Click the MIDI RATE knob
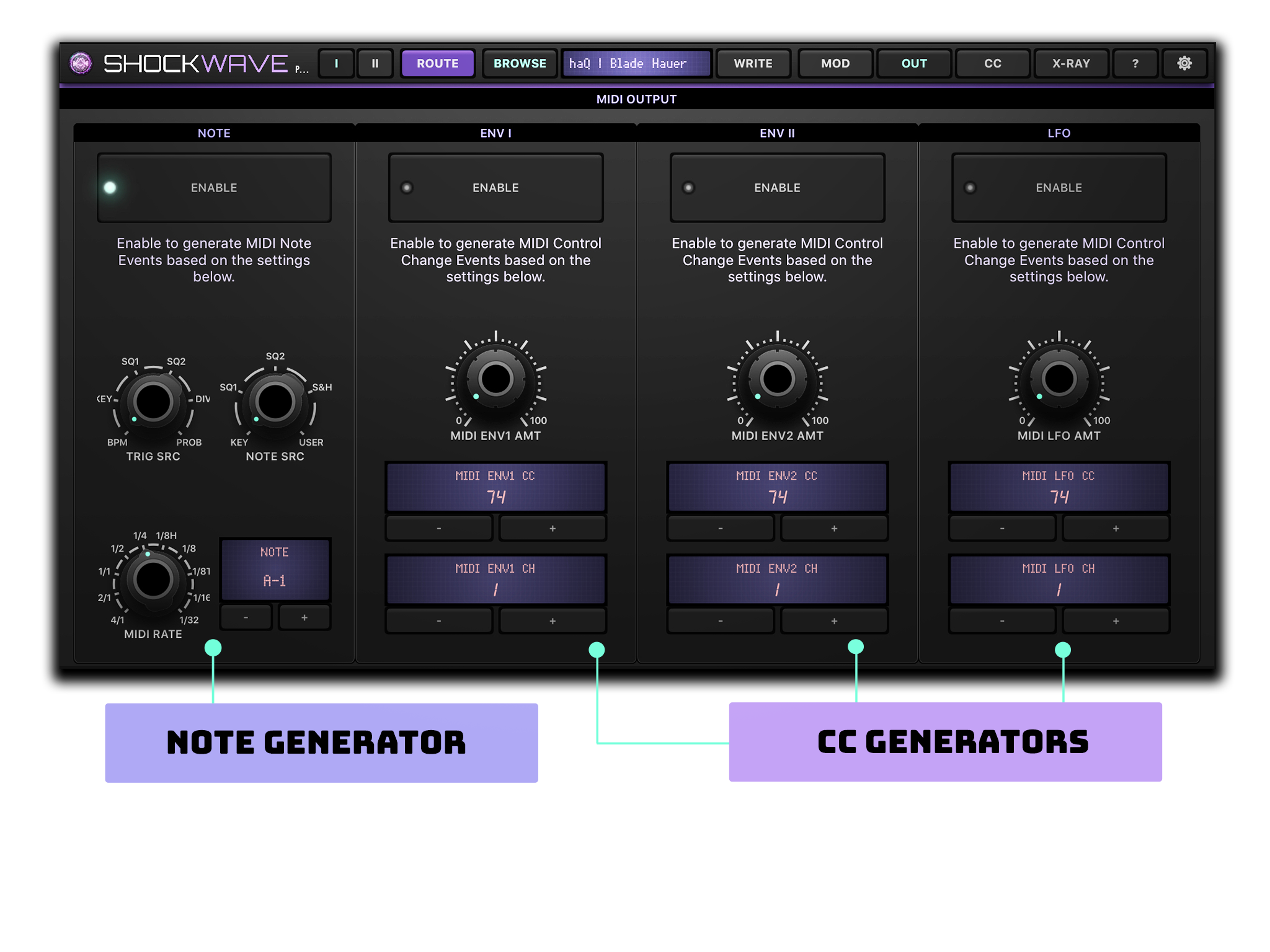This screenshot has width=1270, height=952. (x=153, y=580)
